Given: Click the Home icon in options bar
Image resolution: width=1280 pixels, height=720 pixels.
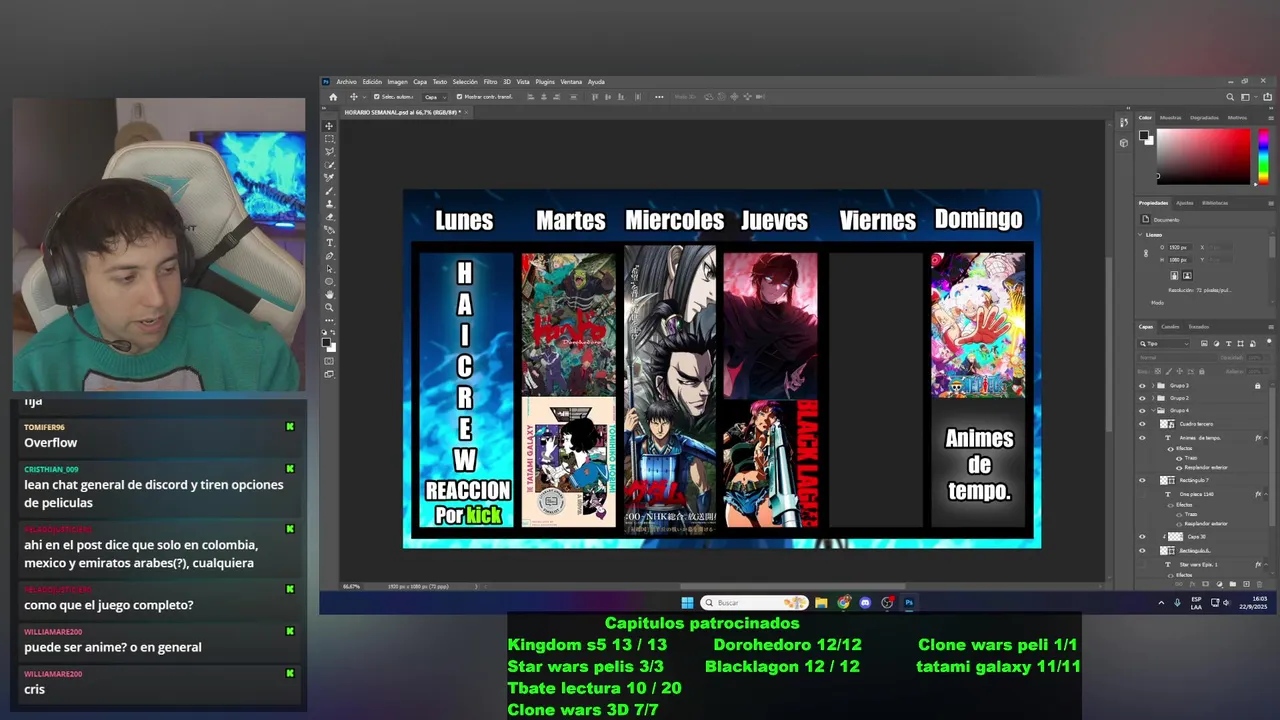Looking at the screenshot, I should tap(333, 97).
